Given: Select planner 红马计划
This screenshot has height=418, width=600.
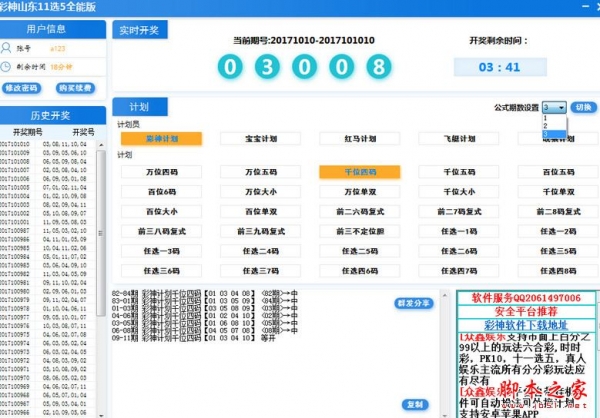Looking at the screenshot, I should pyautogui.click(x=360, y=139).
